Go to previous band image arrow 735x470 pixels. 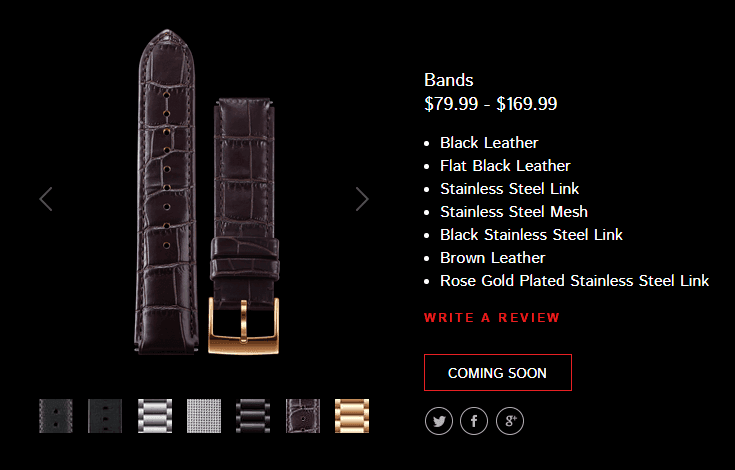(x=45, y=199)
